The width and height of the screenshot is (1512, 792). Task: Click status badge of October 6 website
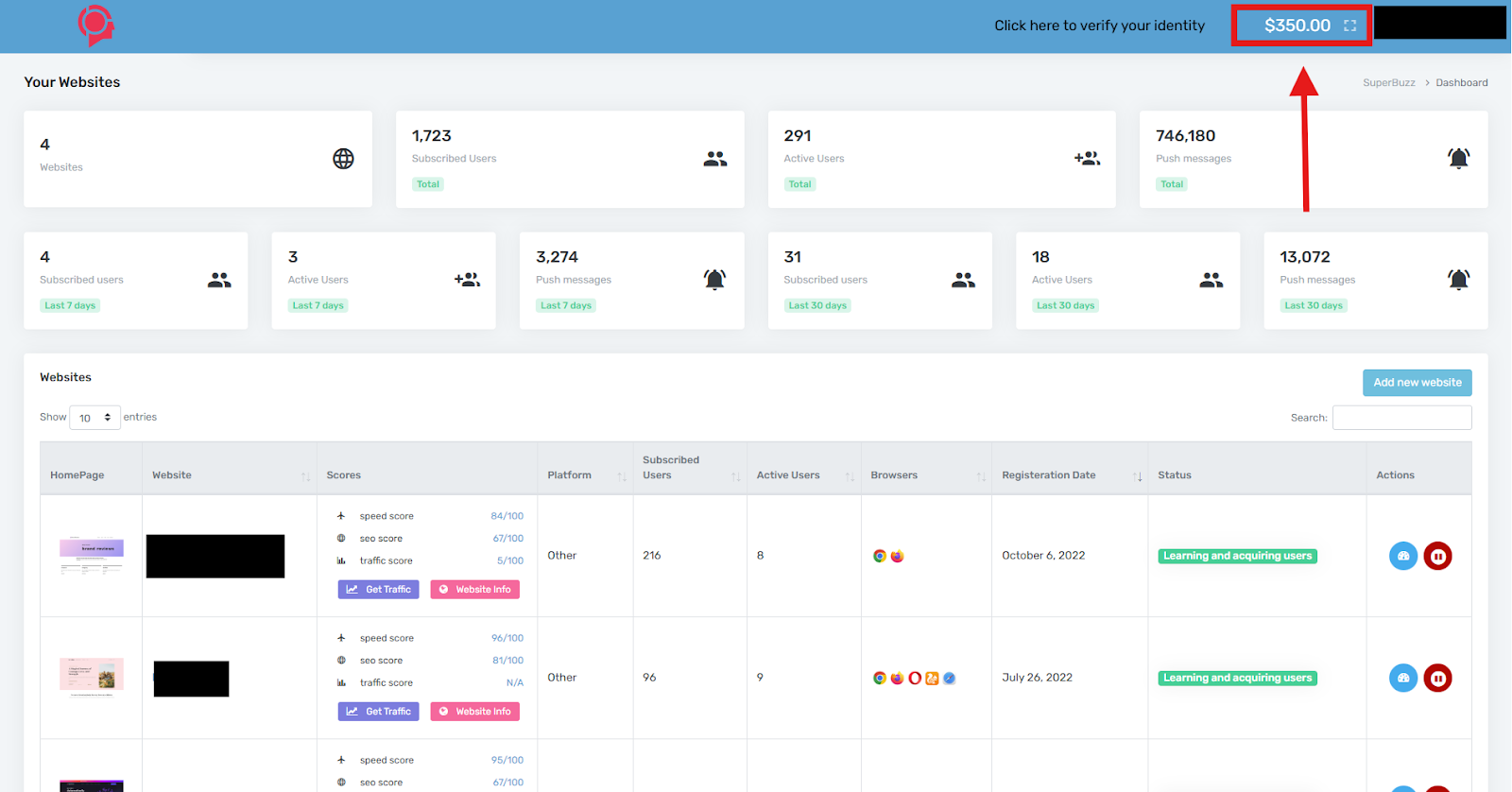[x=1237, y=556]
